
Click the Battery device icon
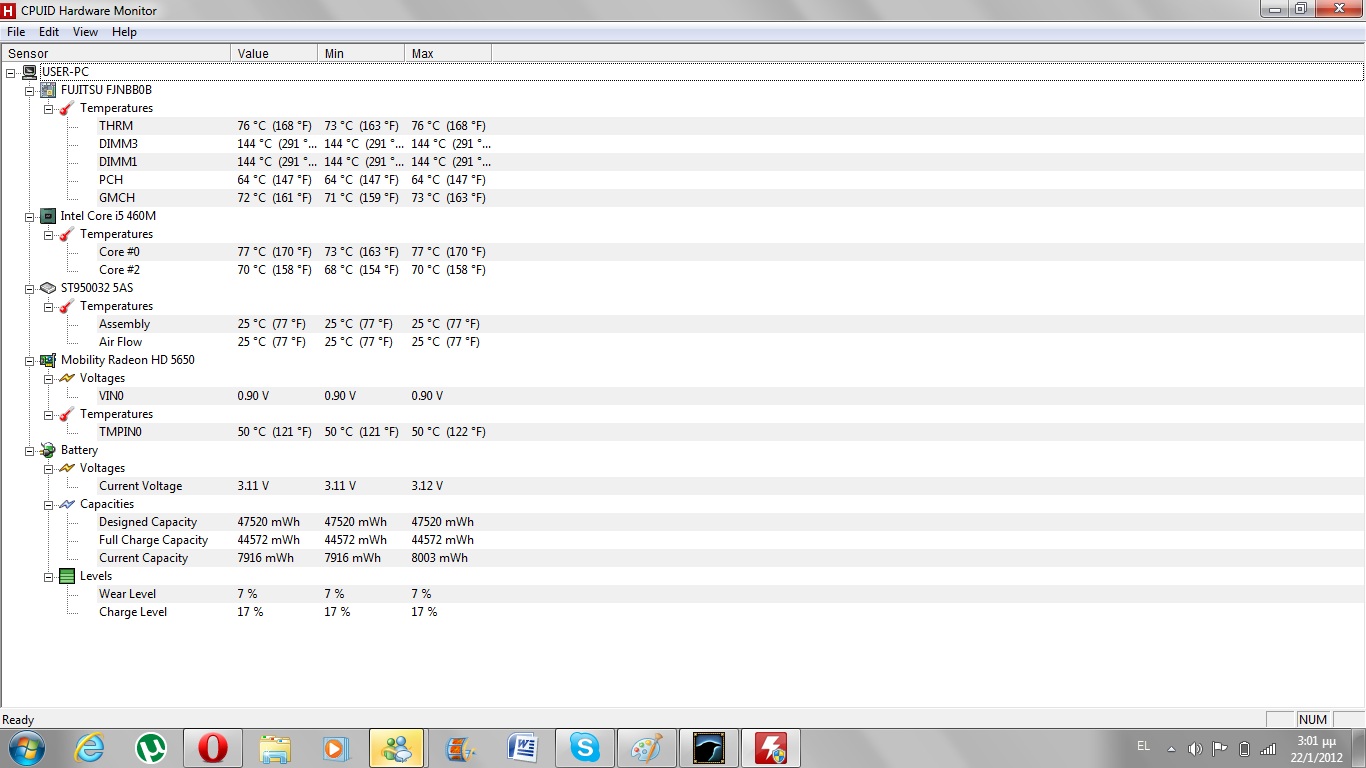coord(48,450)
